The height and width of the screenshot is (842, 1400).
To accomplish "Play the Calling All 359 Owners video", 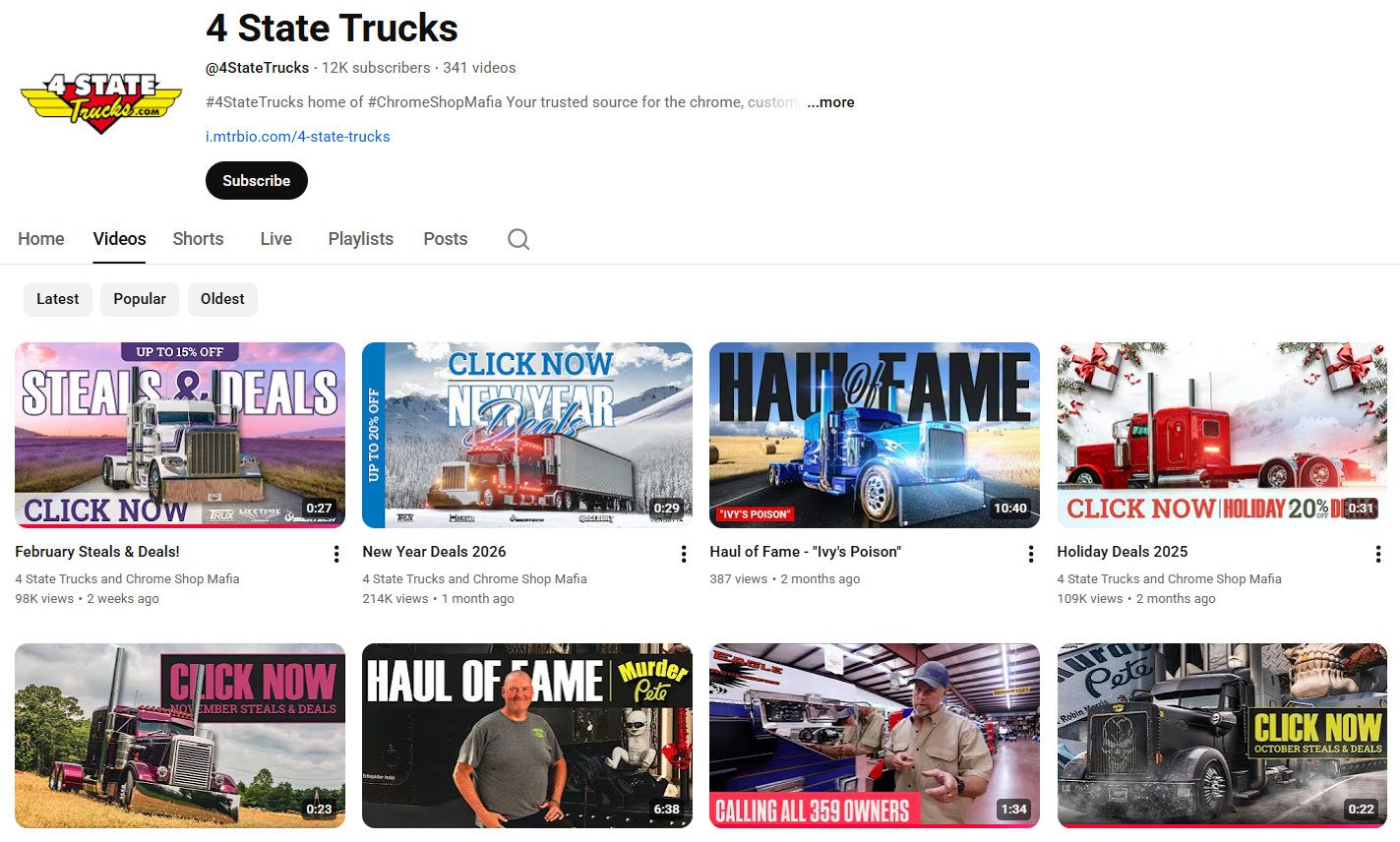I will point(874,735).
